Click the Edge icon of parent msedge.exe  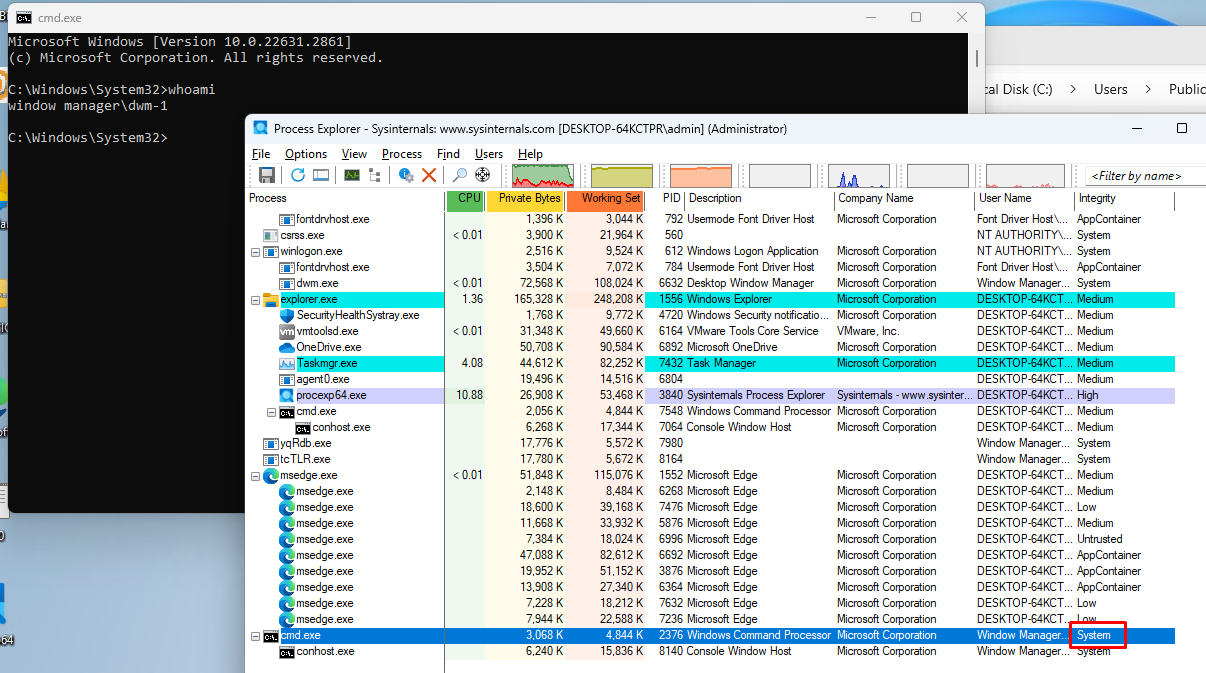coord(270,475)
